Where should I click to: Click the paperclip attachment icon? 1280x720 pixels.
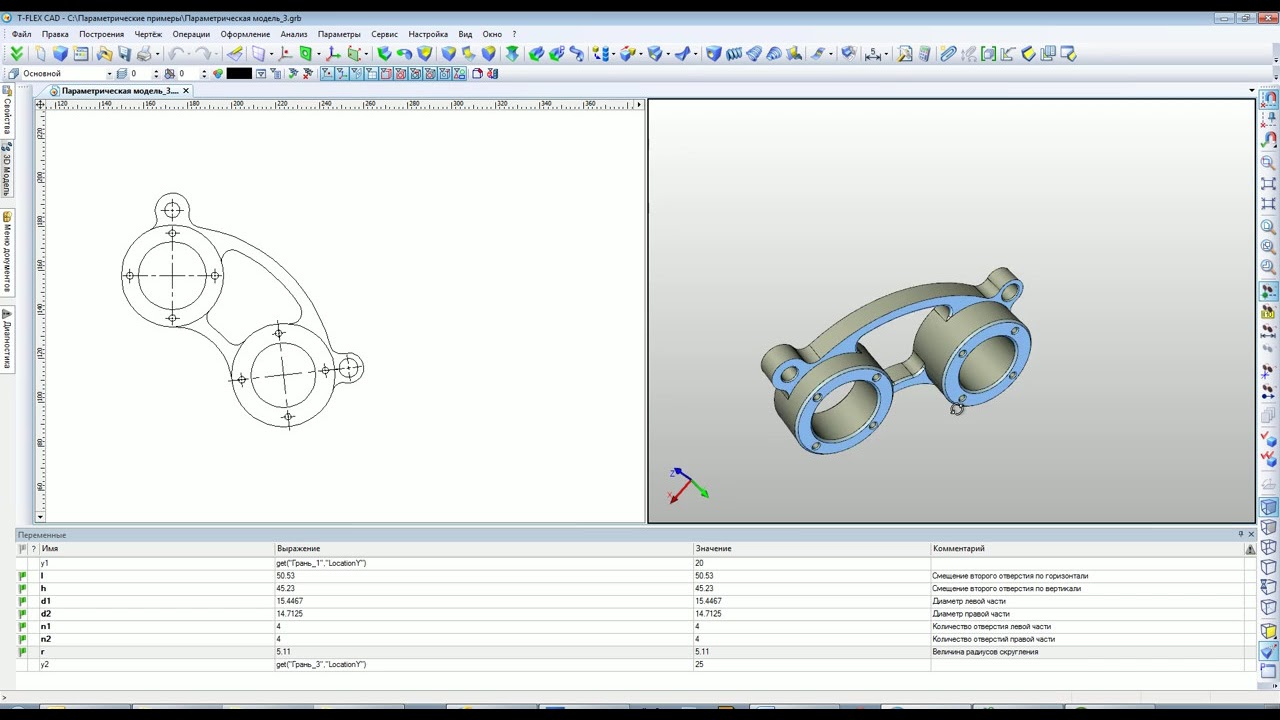point(948,54)
